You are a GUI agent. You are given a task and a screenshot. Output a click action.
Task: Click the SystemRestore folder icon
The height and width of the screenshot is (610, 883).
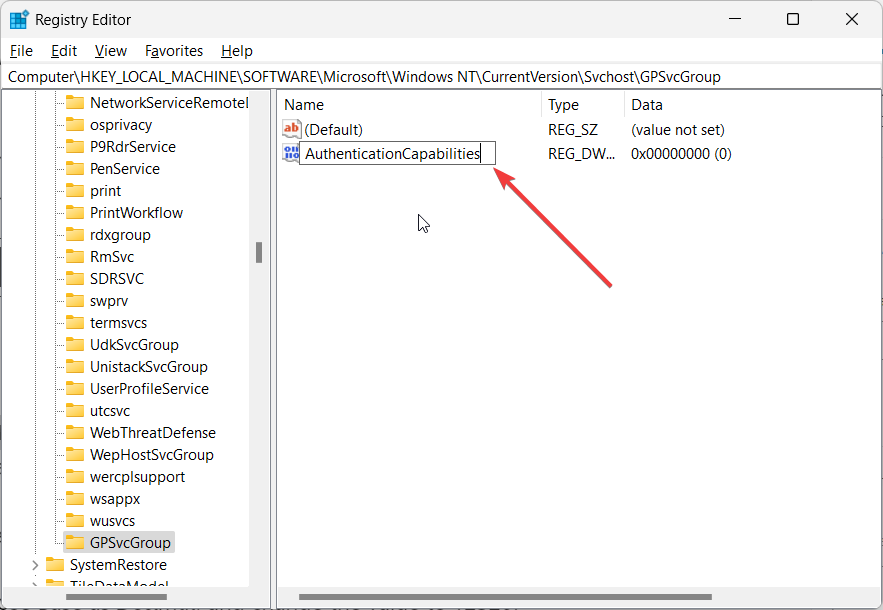[55, 564]
